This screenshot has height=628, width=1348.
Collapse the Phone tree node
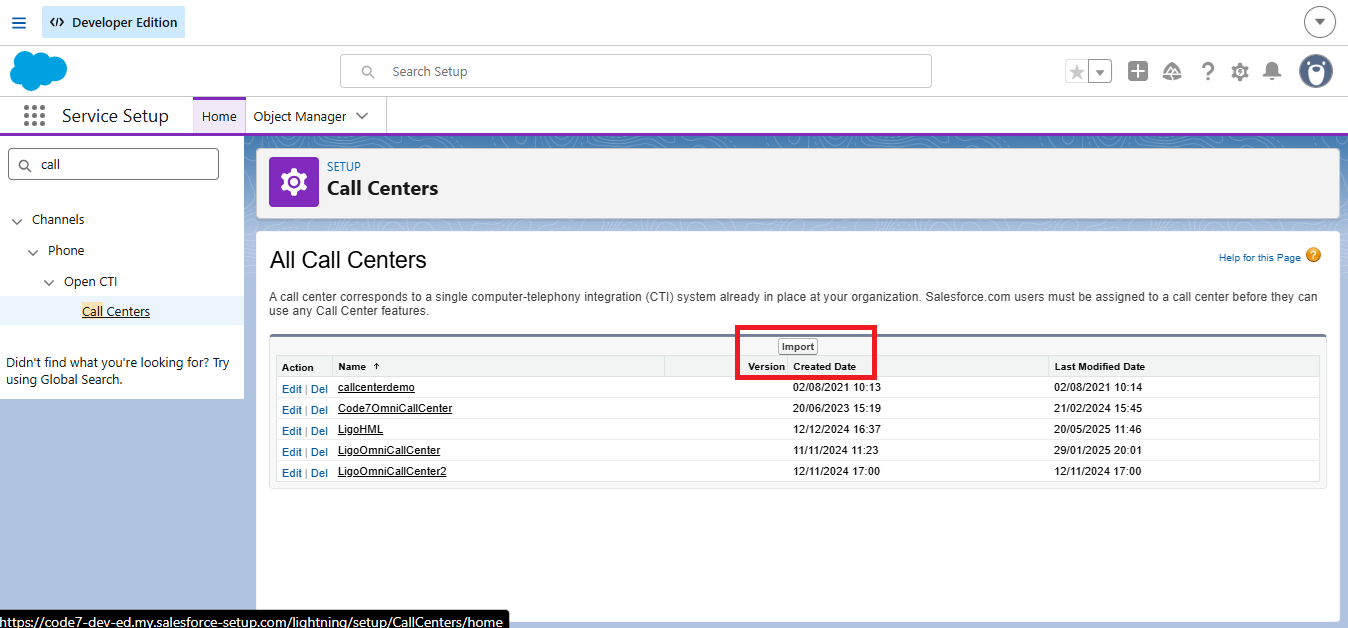(x=33, y=251)
